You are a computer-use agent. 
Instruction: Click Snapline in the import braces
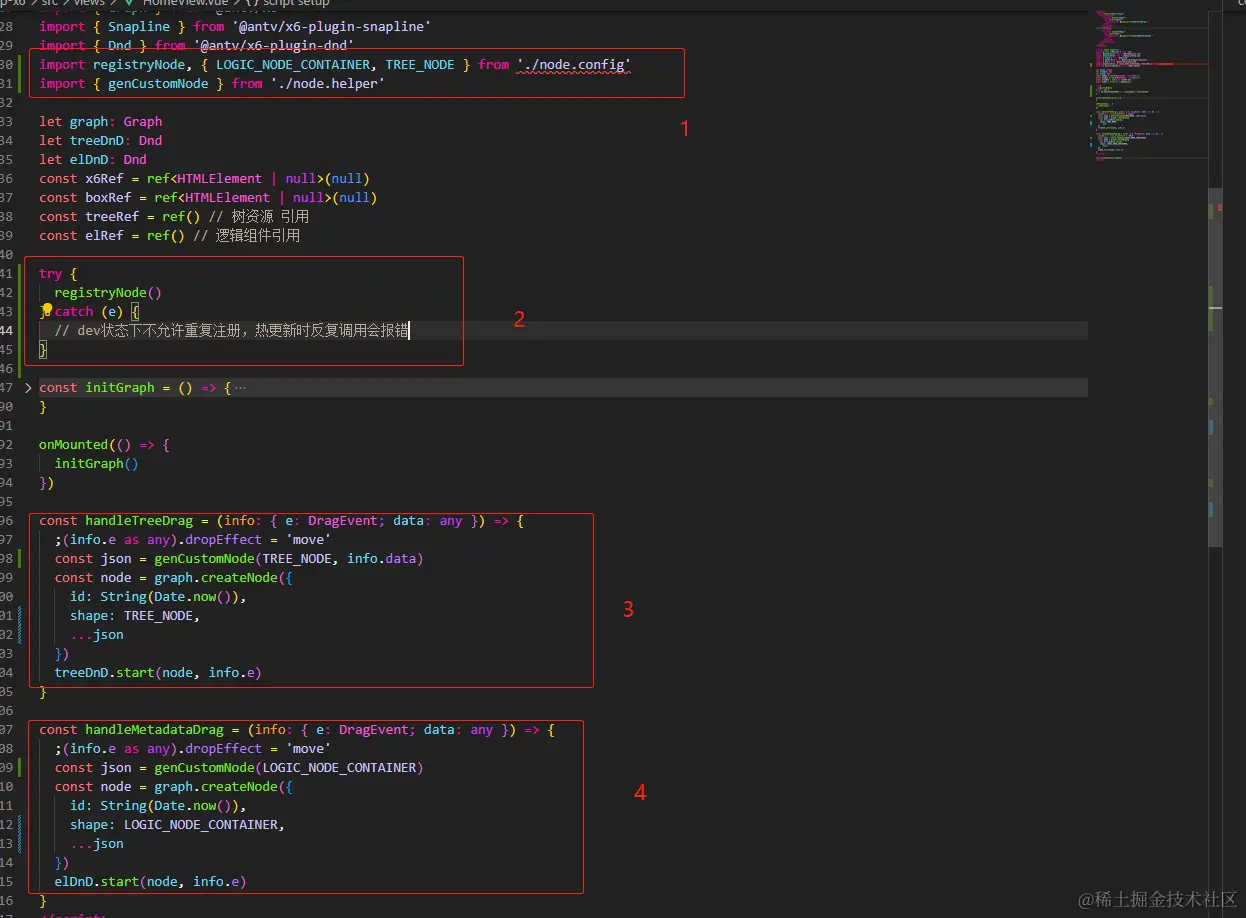(139, 26)
